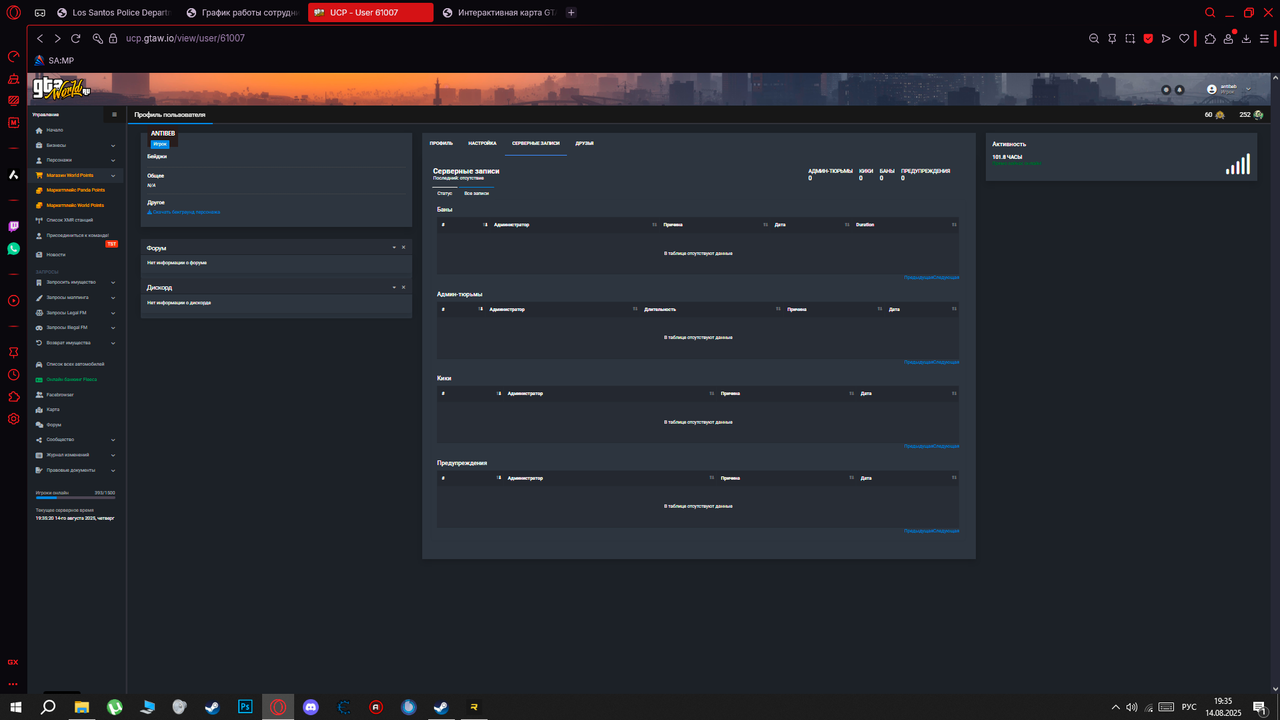Open Opera easy setup sliders icon
Screen dimensions: 1280x720
point(1265,38)
